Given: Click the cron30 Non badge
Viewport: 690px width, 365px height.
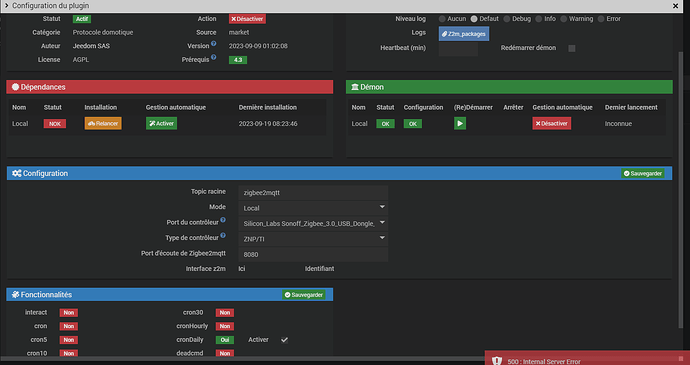Looking at the screenshot, I should [x=224, y=313].
